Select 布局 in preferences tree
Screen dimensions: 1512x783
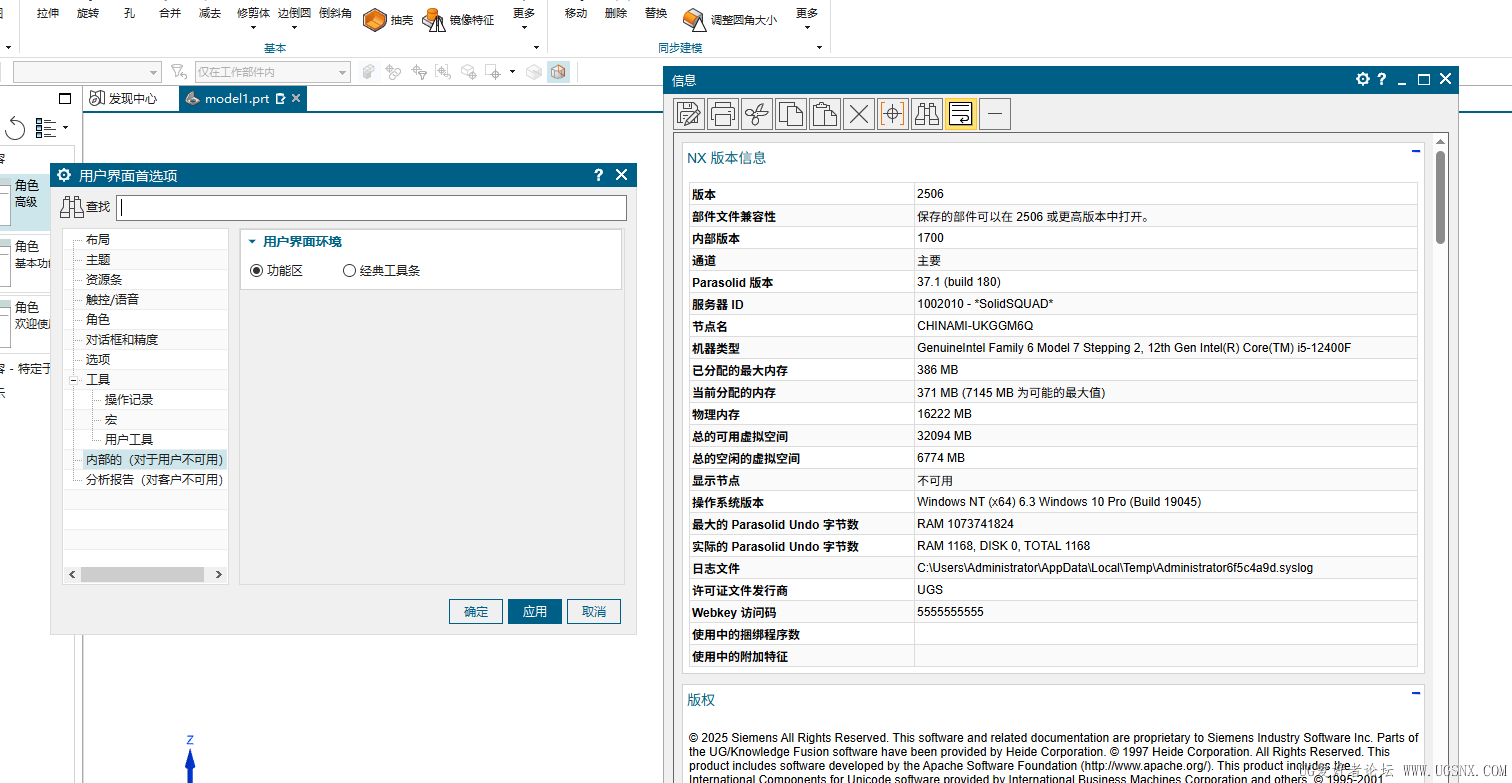click(x=98, y=240)
